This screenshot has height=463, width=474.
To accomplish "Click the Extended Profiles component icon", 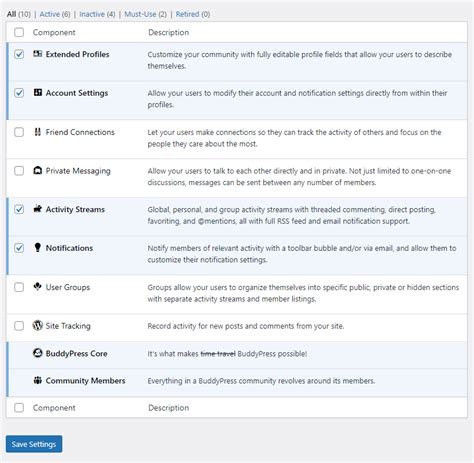I will point(38,54).
